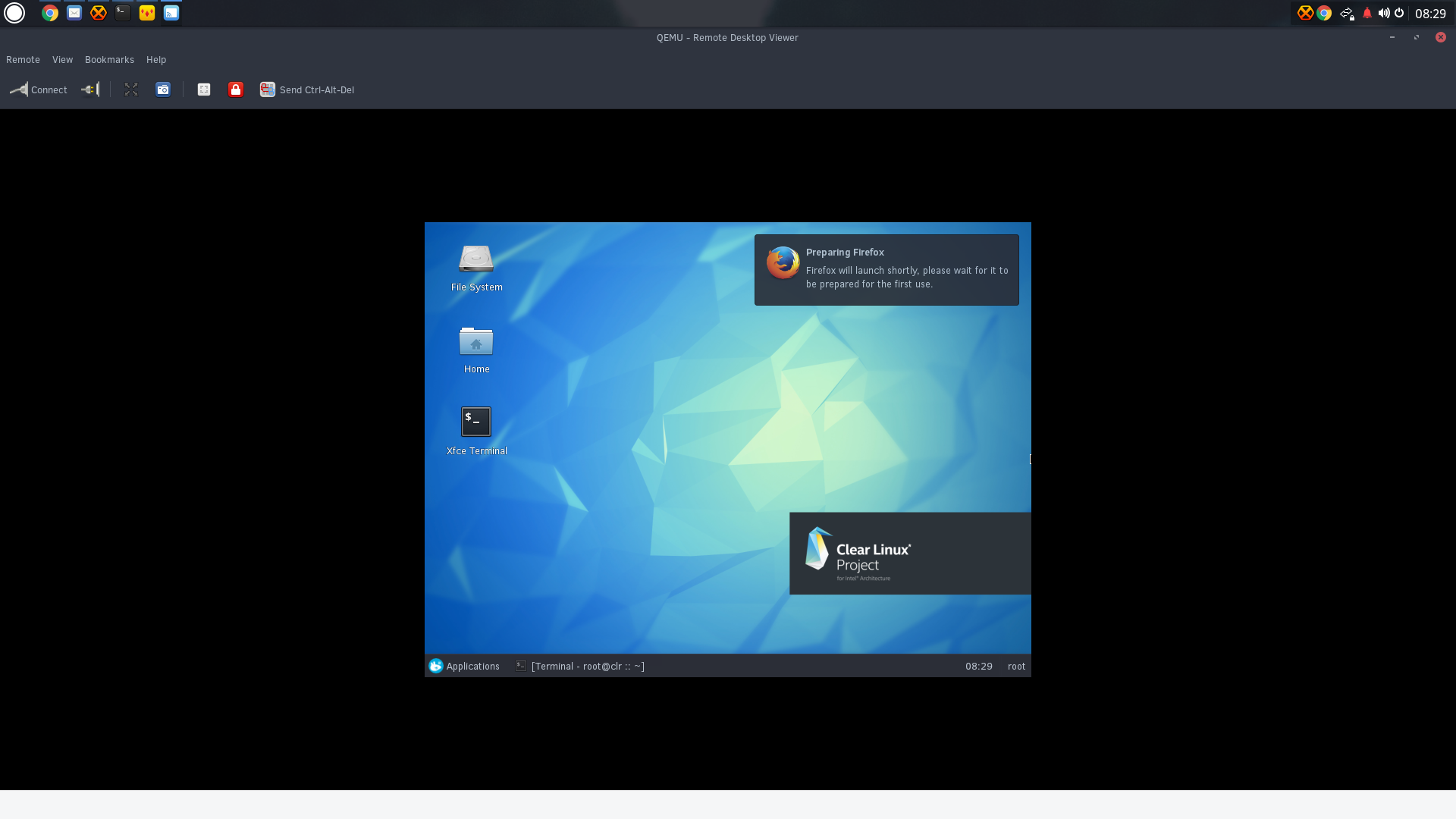Click the Firefox logo in the notification
The width and height of the screenshot is (1456, 819).
783,262
